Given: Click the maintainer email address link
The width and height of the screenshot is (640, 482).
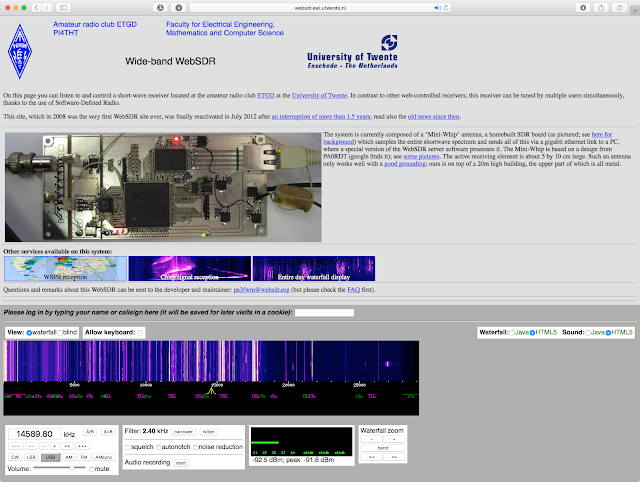Looking at the screenshot, I should pos(261,290).
